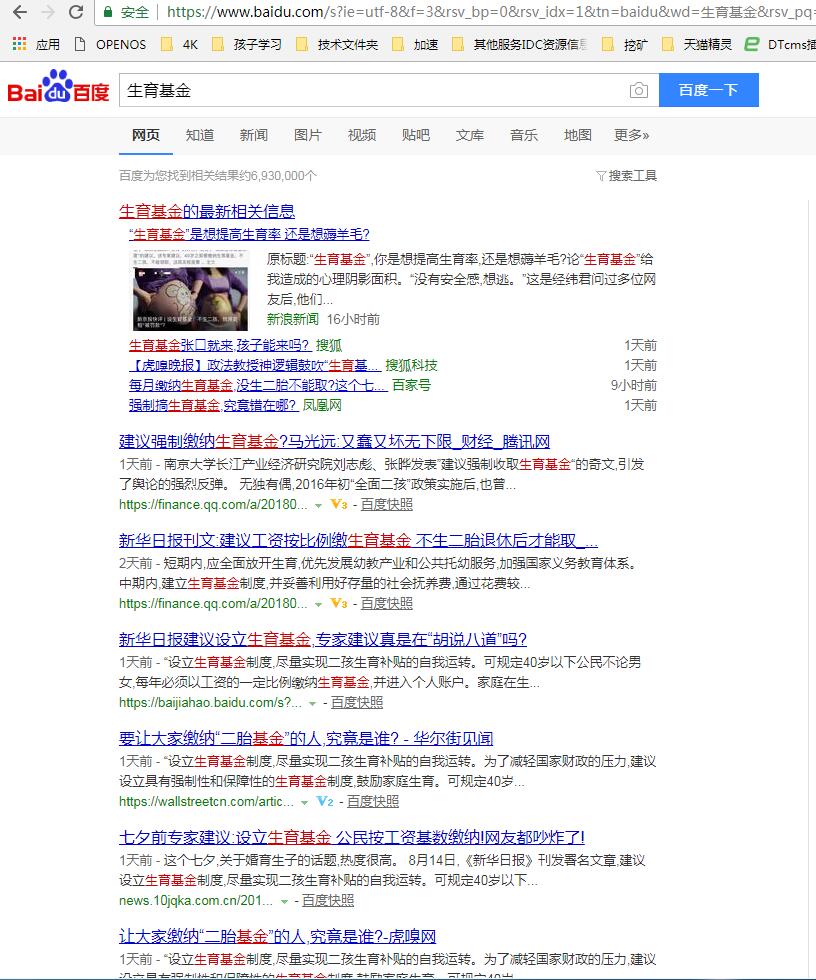Go back with the browser back arrow
The width and height of the screenshot is (816, 980).
coord(19,12)
